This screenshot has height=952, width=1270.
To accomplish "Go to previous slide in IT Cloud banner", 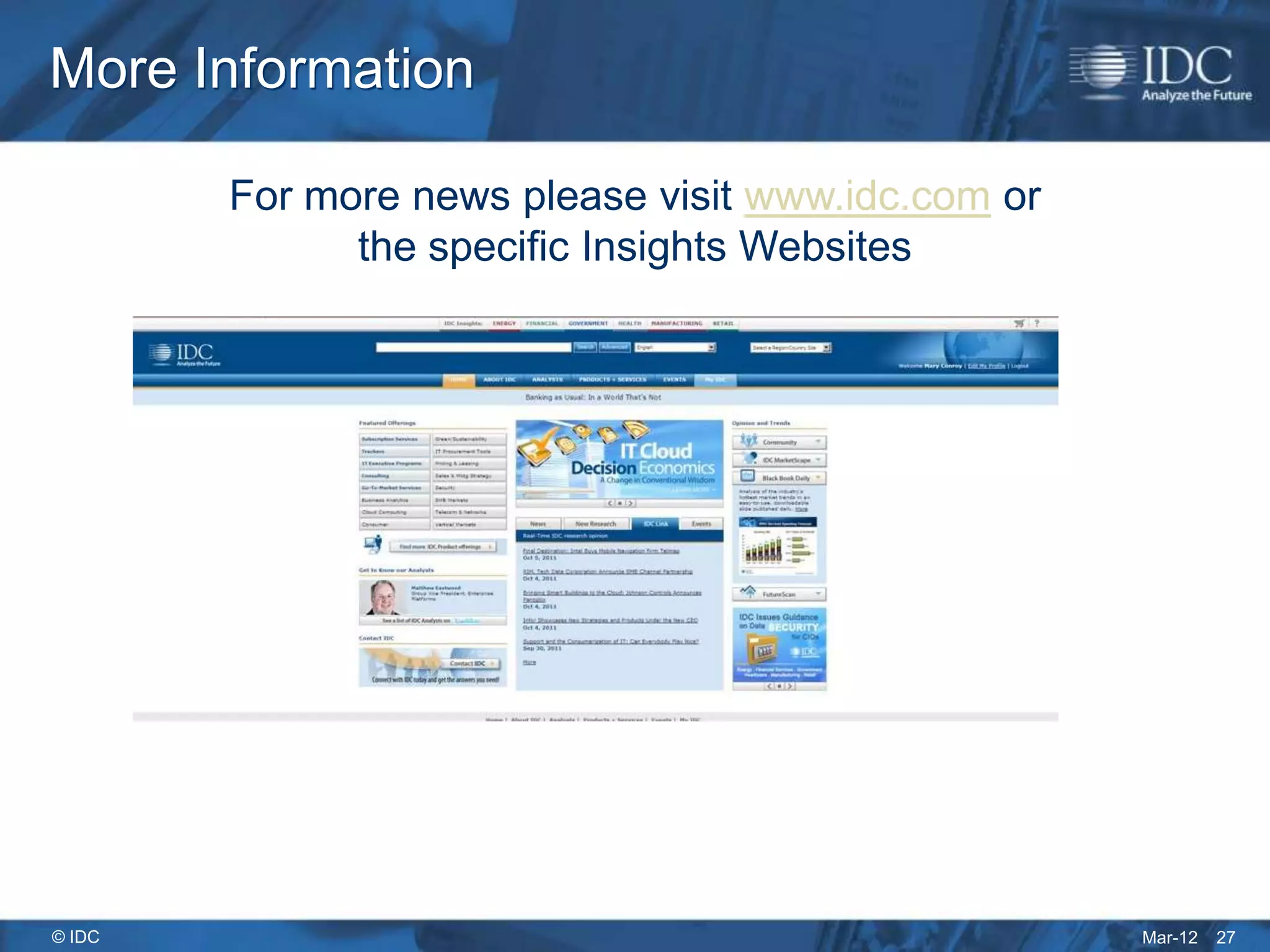I will click(610, 503).
